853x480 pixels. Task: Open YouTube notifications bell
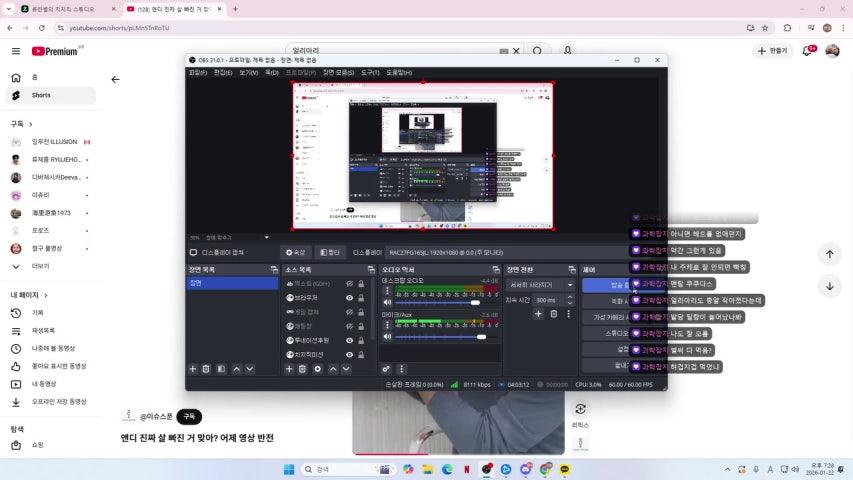(806, 51)
